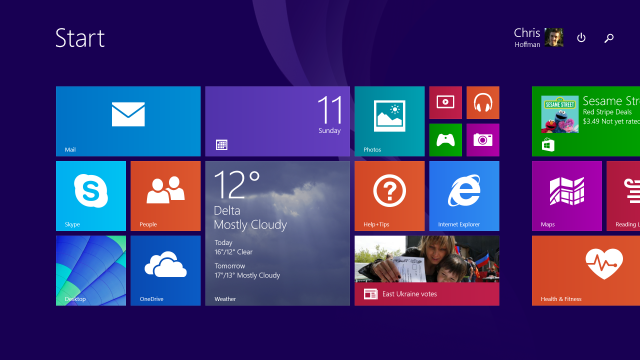Open the Weather tile for Delta
Viewport: 640px width, 360px height.
pos(278,233)
